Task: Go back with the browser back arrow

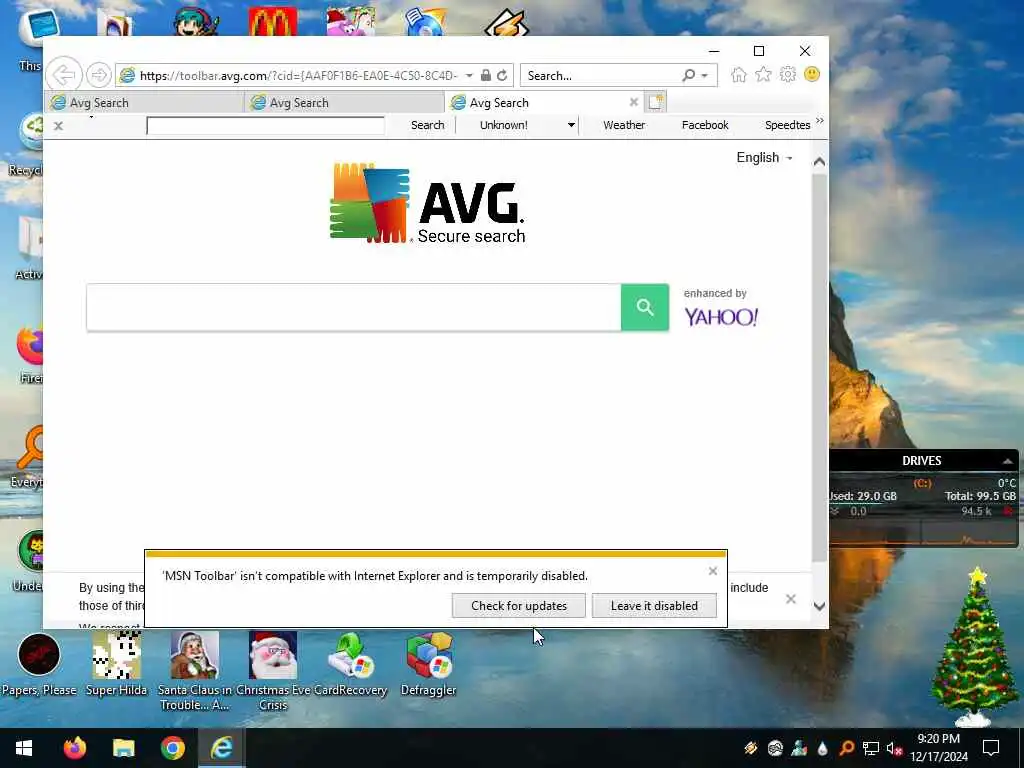Action: (x=64, y=75)
